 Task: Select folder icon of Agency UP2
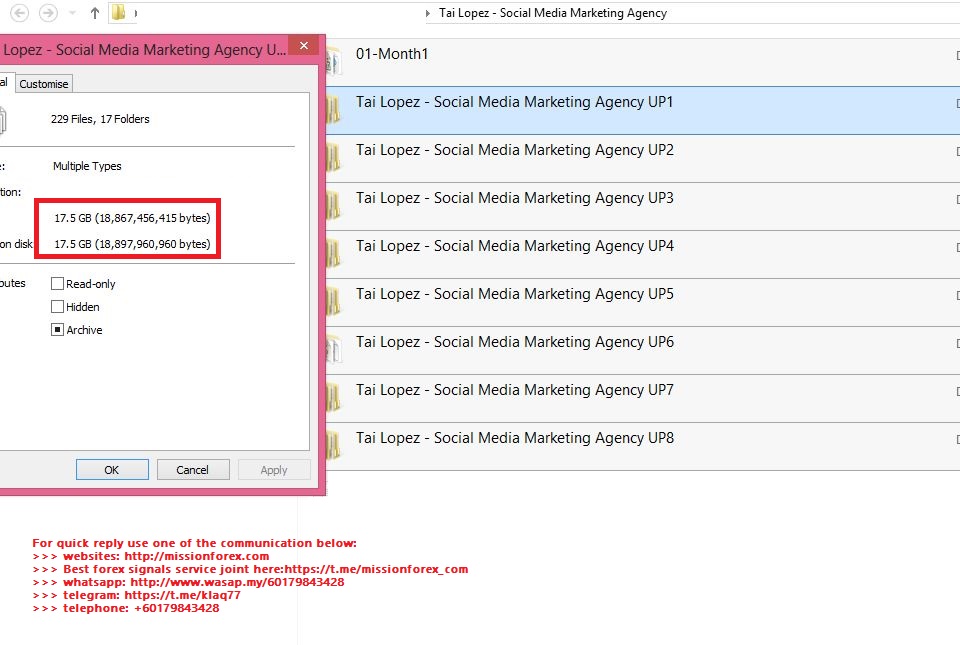333,158
